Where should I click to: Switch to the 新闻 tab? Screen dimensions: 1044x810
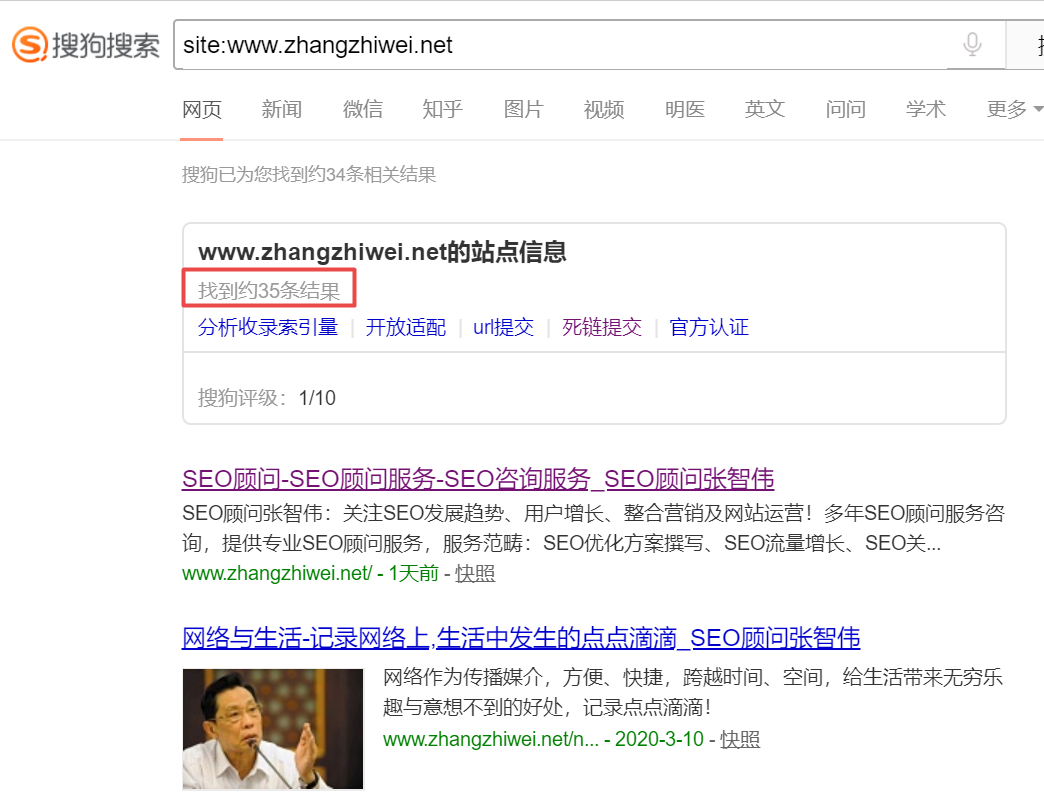(282, 109)
